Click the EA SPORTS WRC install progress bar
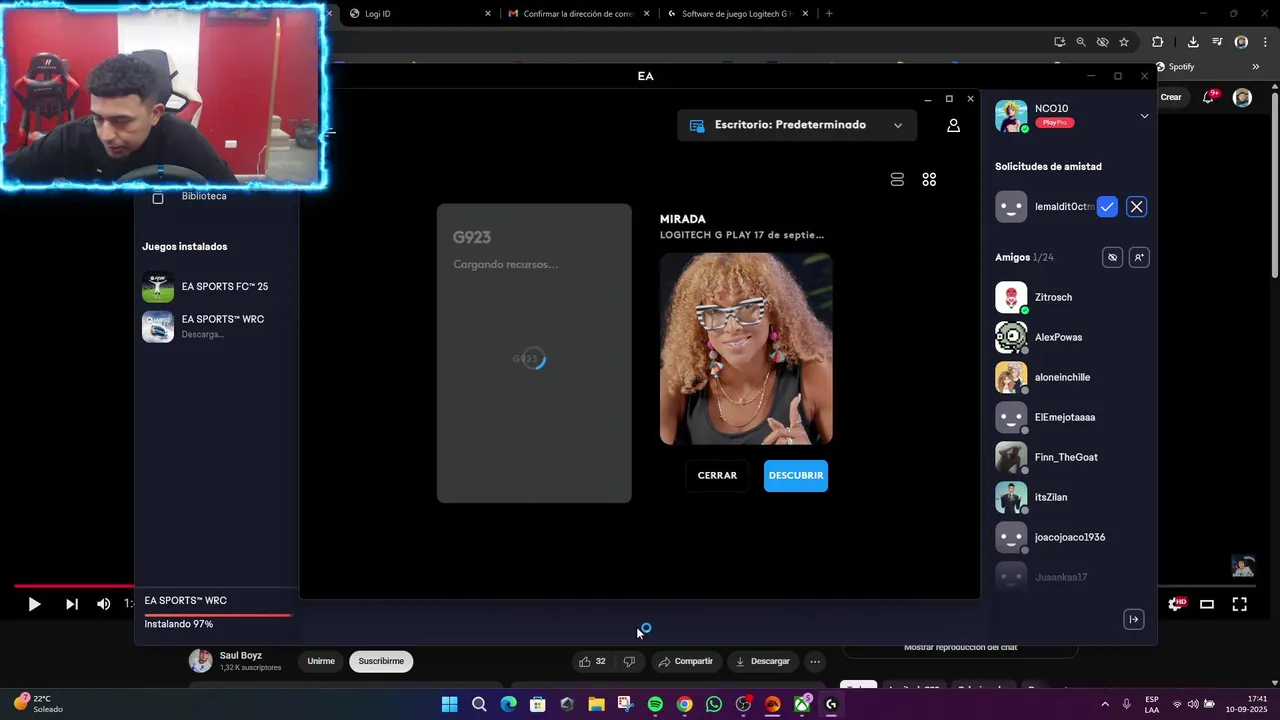The image size is (1280, 720). [x=218, y=614]
